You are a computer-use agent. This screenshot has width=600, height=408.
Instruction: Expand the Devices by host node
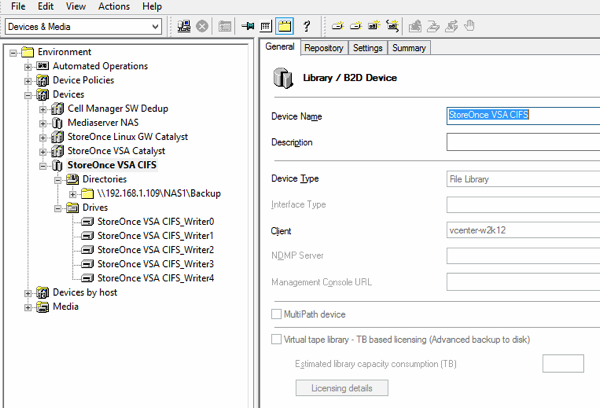click(28, 293)
